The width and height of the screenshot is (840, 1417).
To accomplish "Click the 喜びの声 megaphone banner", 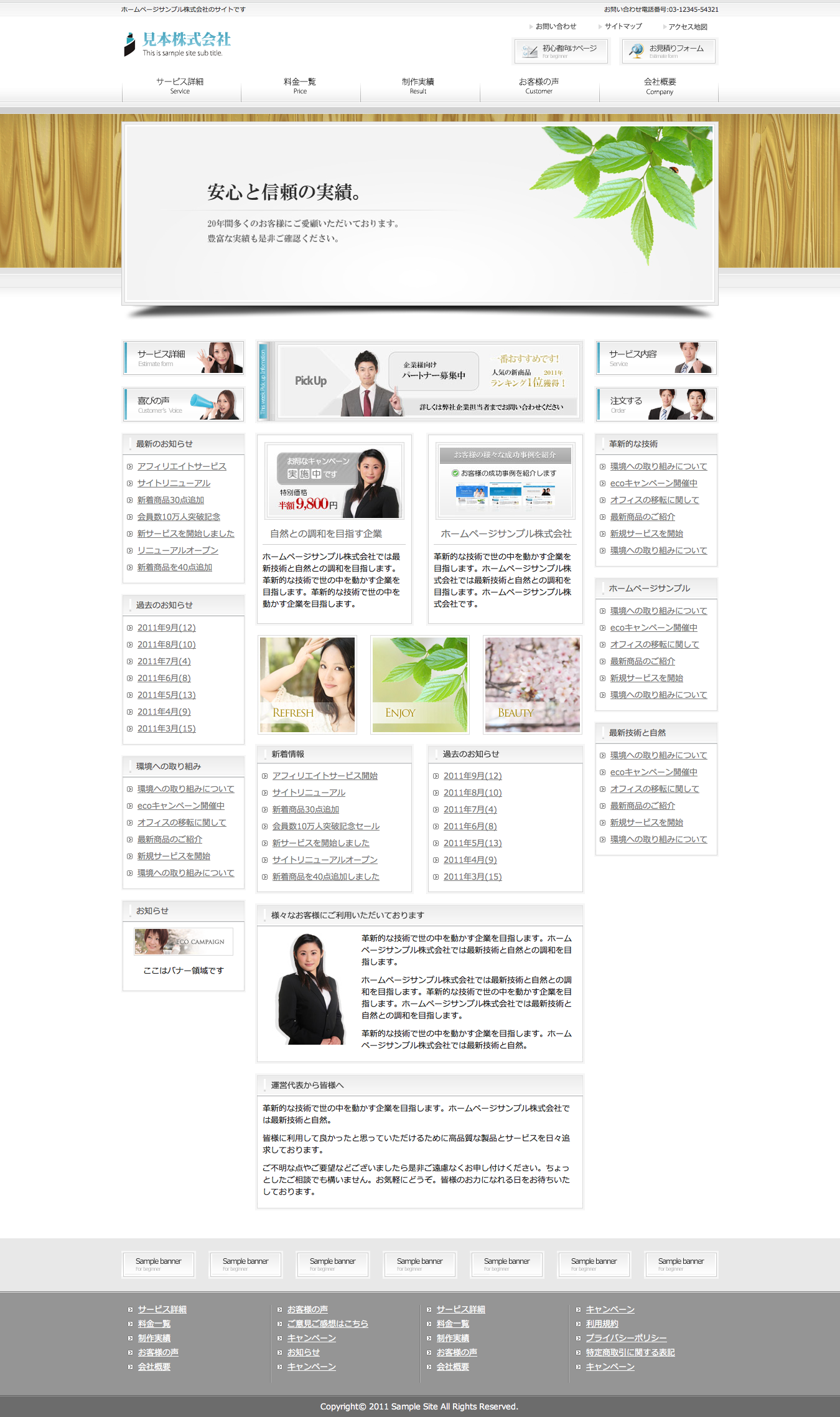I will [184, 405].
